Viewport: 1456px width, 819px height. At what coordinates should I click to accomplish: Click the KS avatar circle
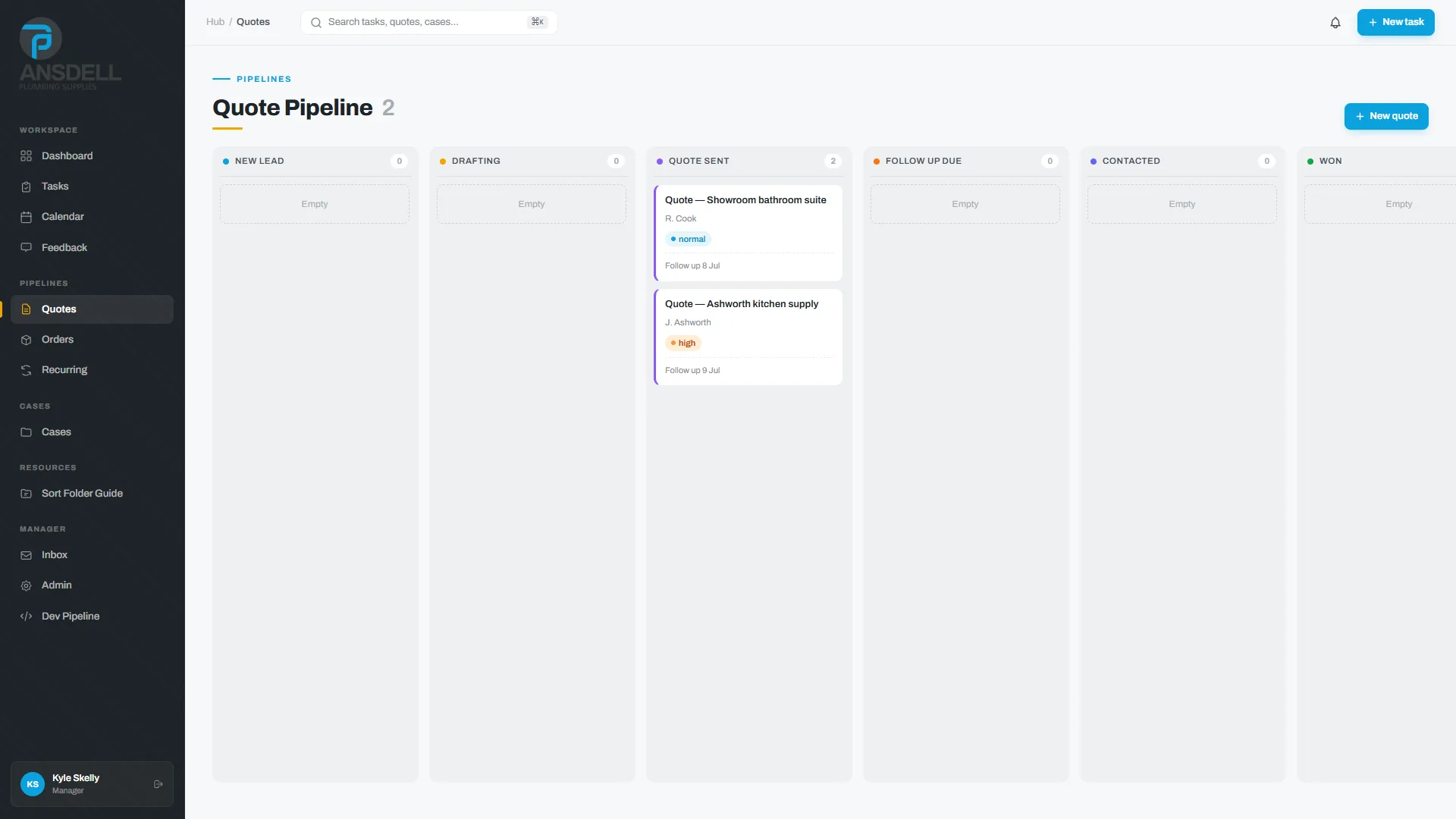point(33,784)
